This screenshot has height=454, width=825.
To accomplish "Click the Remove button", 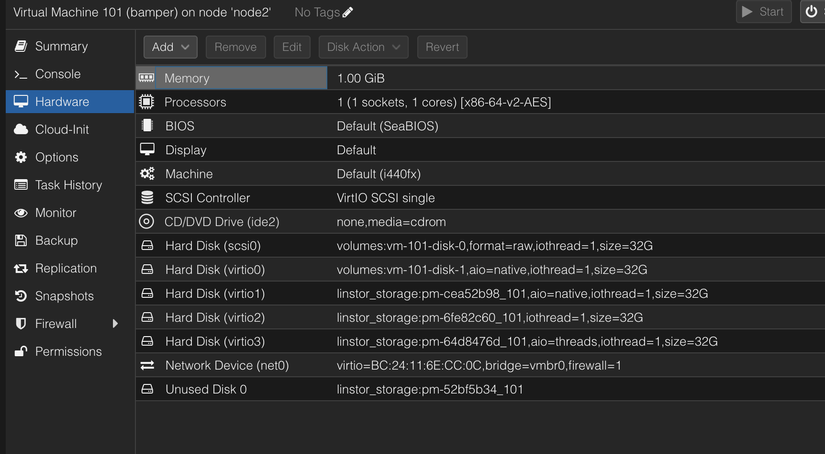I will click(x=236, y=47).
